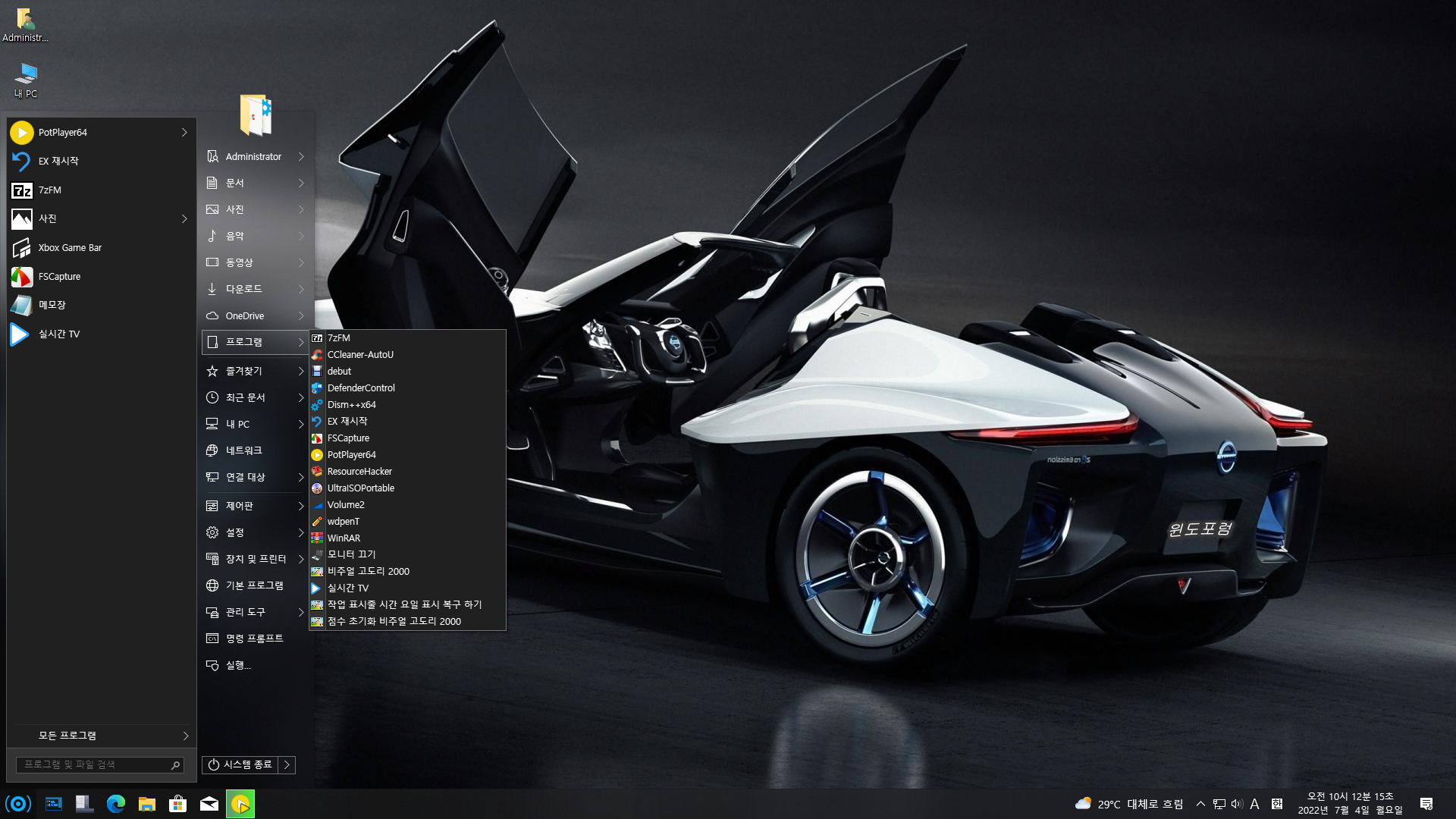Open weather widget showing 29°C
The width and height of the screenshot is (1456, 819).
pyautogui.click(x=1128, y=804)
